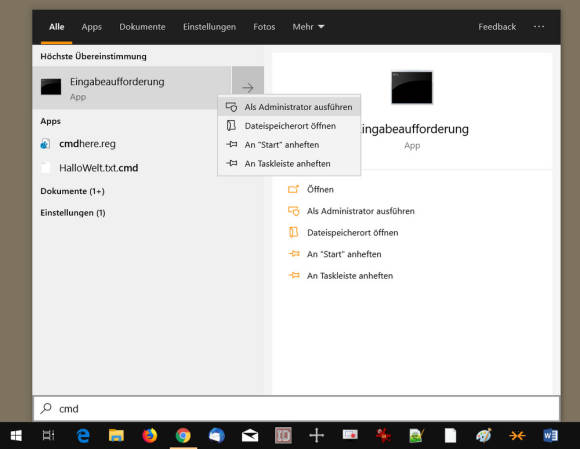Open the three-dots options menu

539,27
